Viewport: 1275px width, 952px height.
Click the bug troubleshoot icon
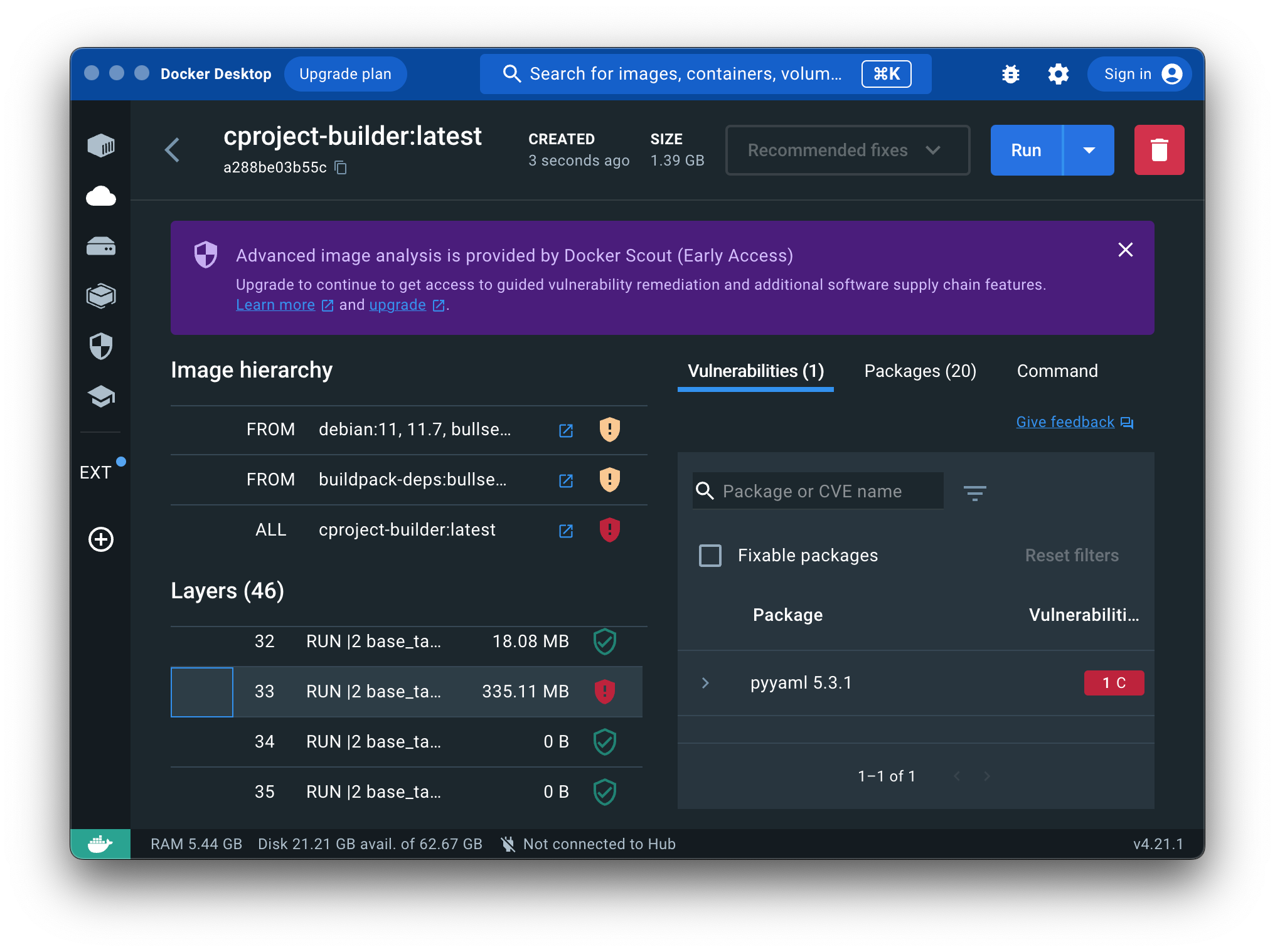[1010, 74]
